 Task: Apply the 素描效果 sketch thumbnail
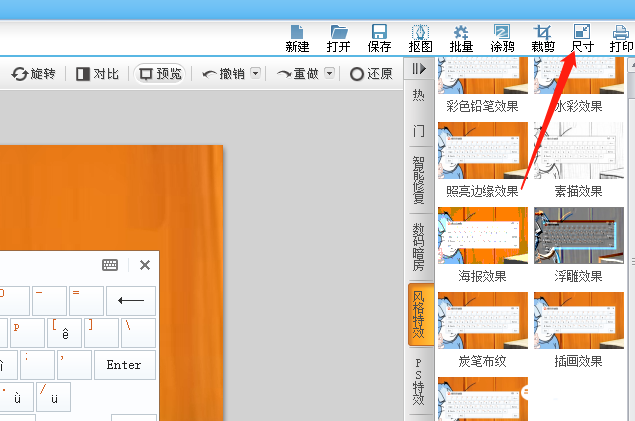pos(579,150)
